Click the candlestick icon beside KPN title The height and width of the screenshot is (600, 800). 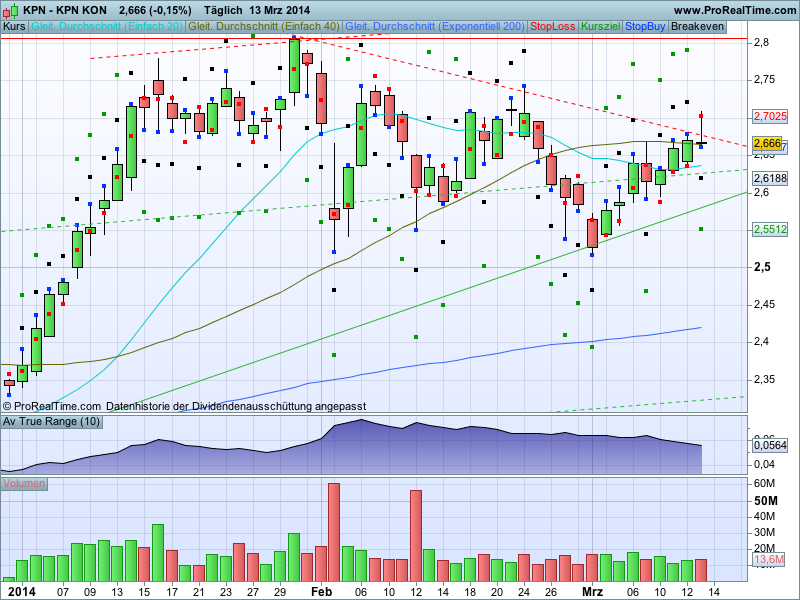[11, 10]
